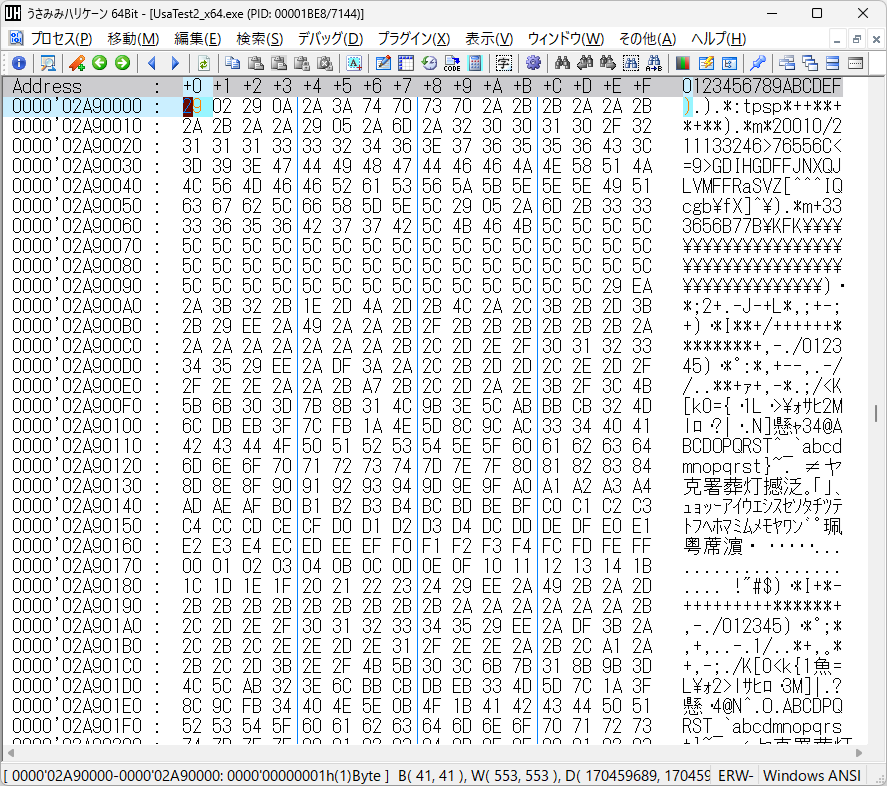Open the calculator tool icon
Screen dimensions: 887x786
pyautogui.click(x=475, y=63)
